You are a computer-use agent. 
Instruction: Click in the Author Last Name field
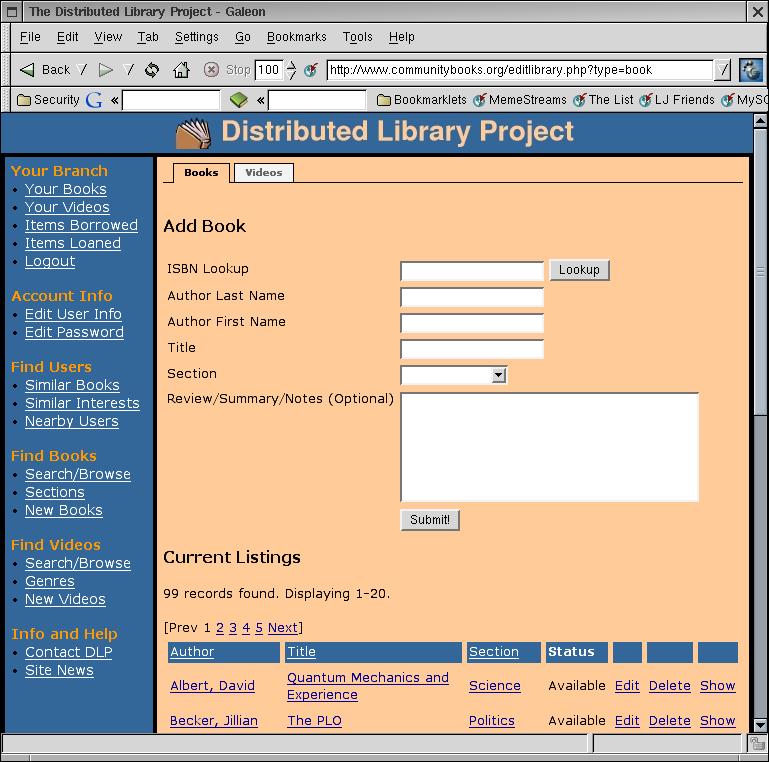471,297
